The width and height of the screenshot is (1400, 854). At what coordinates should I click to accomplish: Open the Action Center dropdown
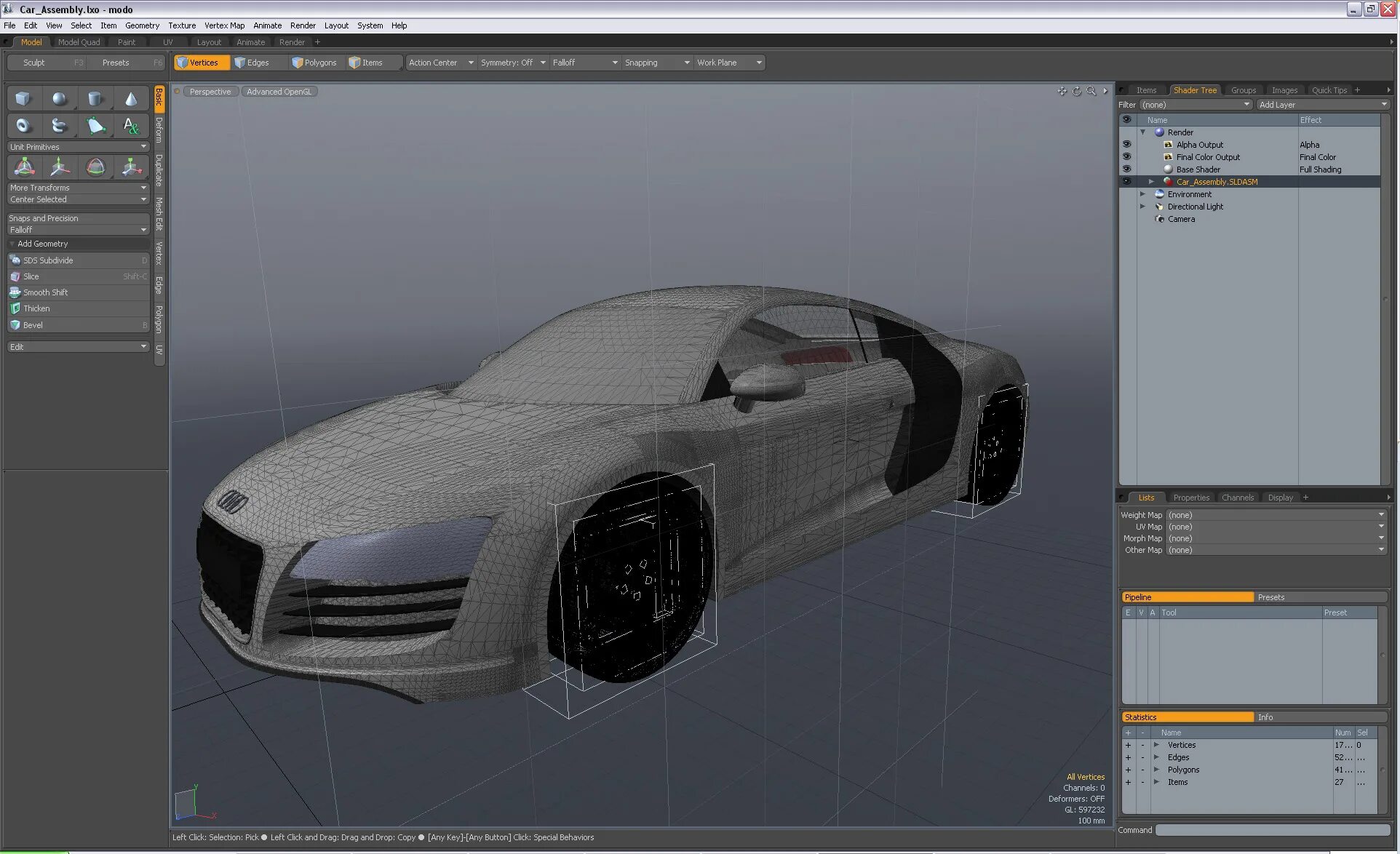(441, 63)
